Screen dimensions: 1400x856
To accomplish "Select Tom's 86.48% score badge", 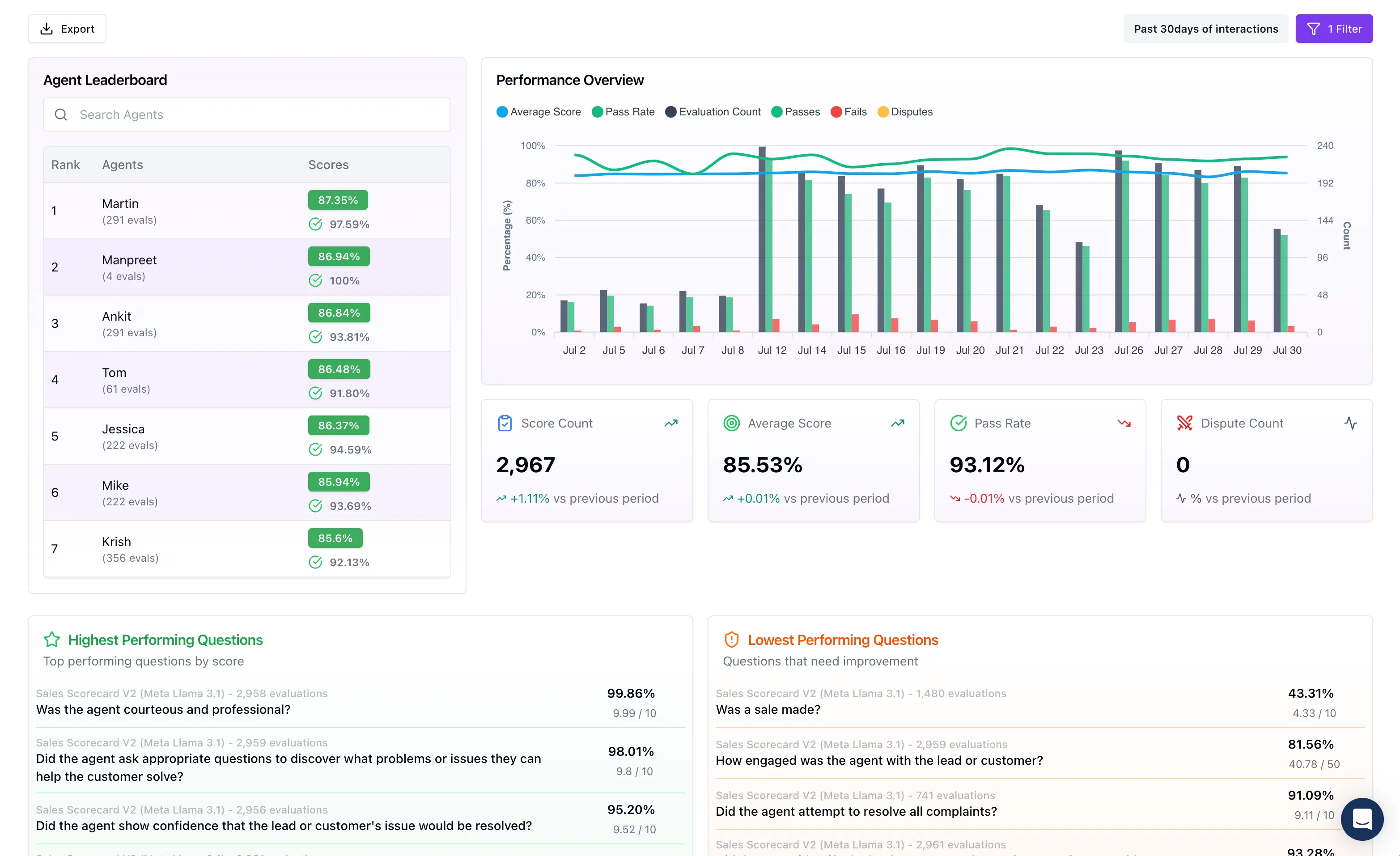I will tap(339, 369).
